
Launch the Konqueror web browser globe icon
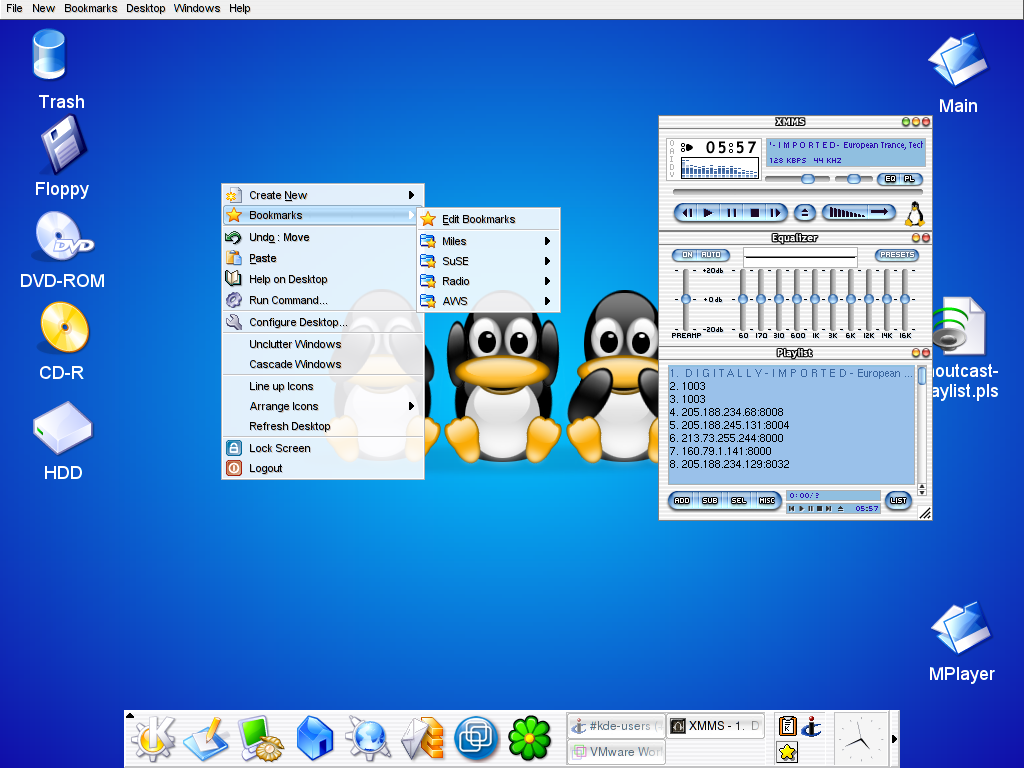coord(368,739)
